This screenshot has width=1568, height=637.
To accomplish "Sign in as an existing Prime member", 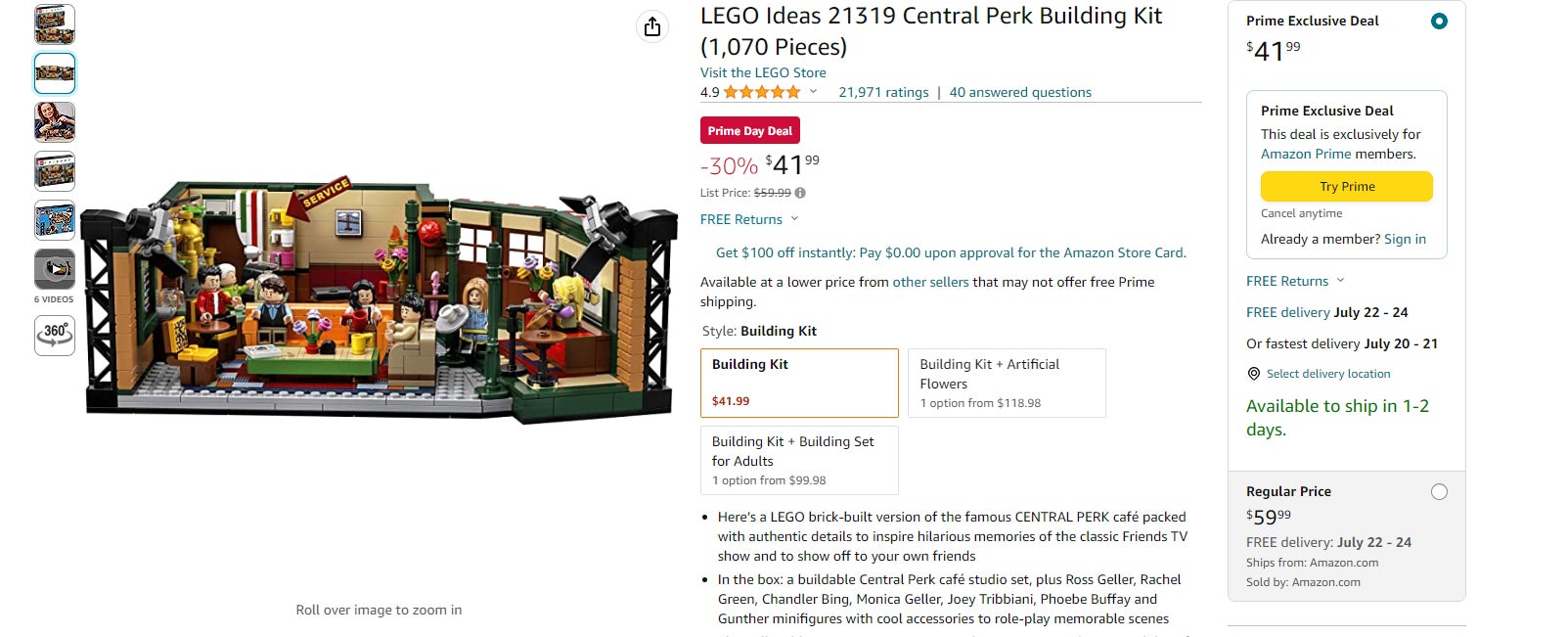I will [1406, 239].
